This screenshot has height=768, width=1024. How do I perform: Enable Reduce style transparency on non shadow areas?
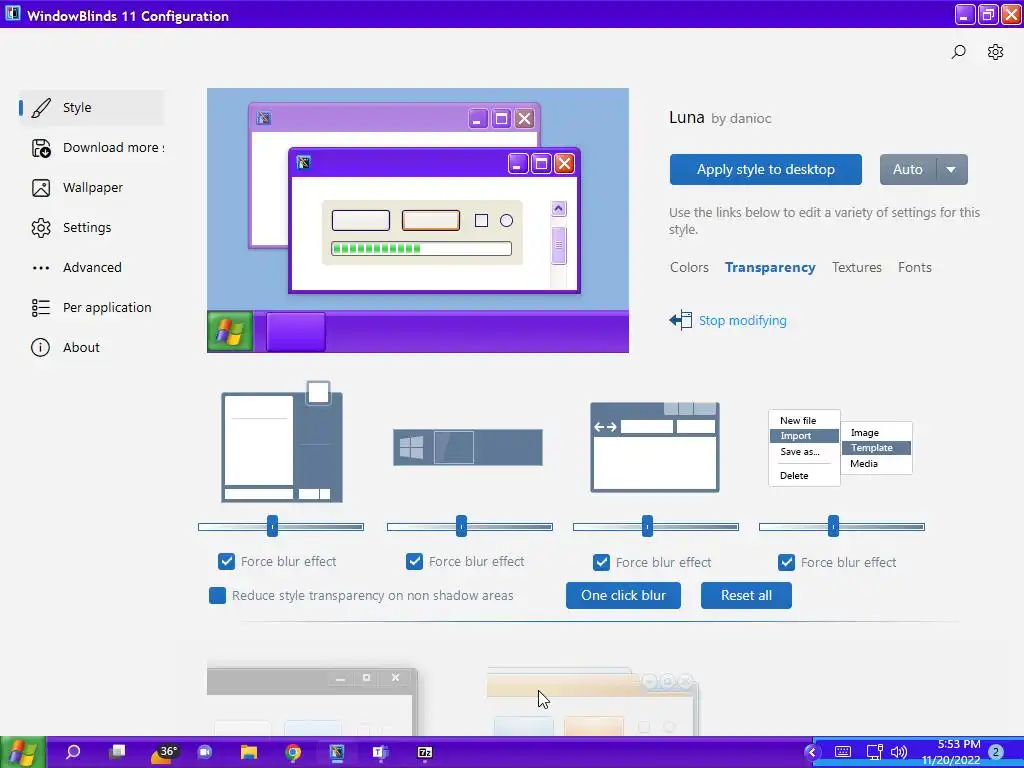coord(217,596)
